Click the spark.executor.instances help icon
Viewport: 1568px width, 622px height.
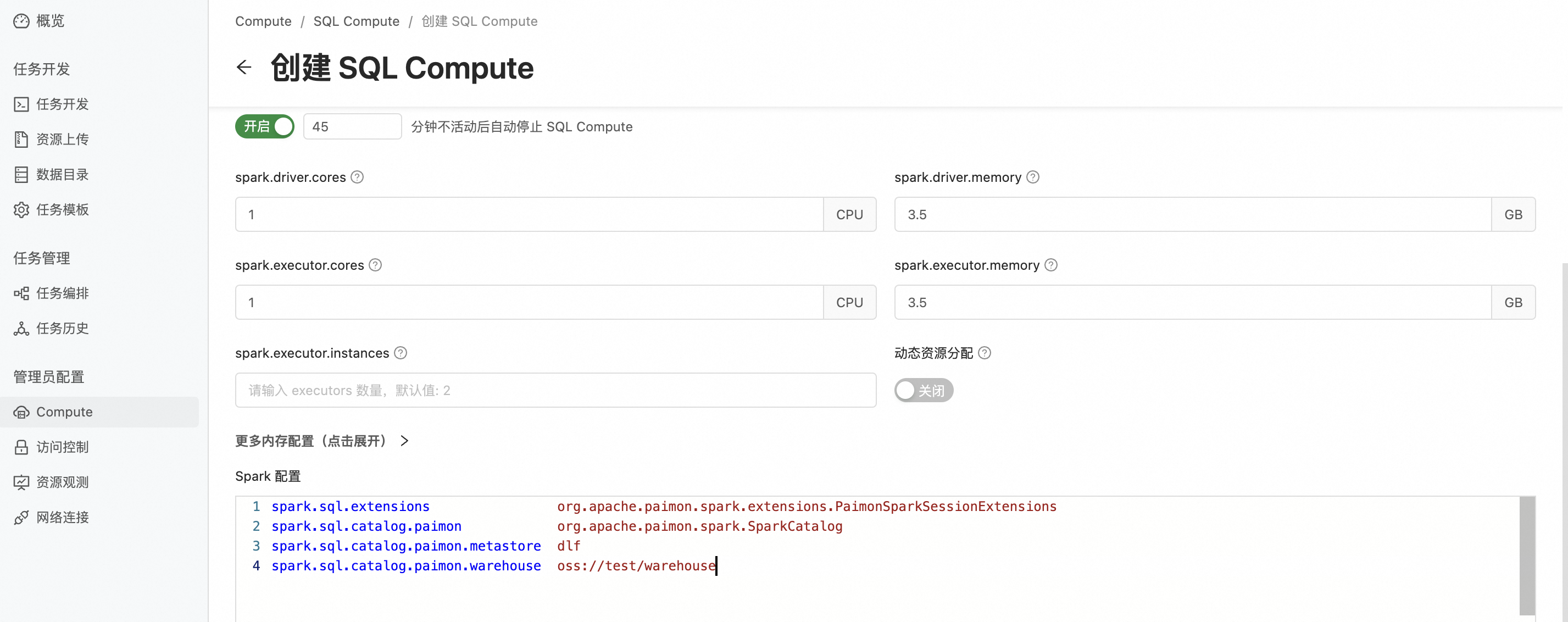[400, 352]
